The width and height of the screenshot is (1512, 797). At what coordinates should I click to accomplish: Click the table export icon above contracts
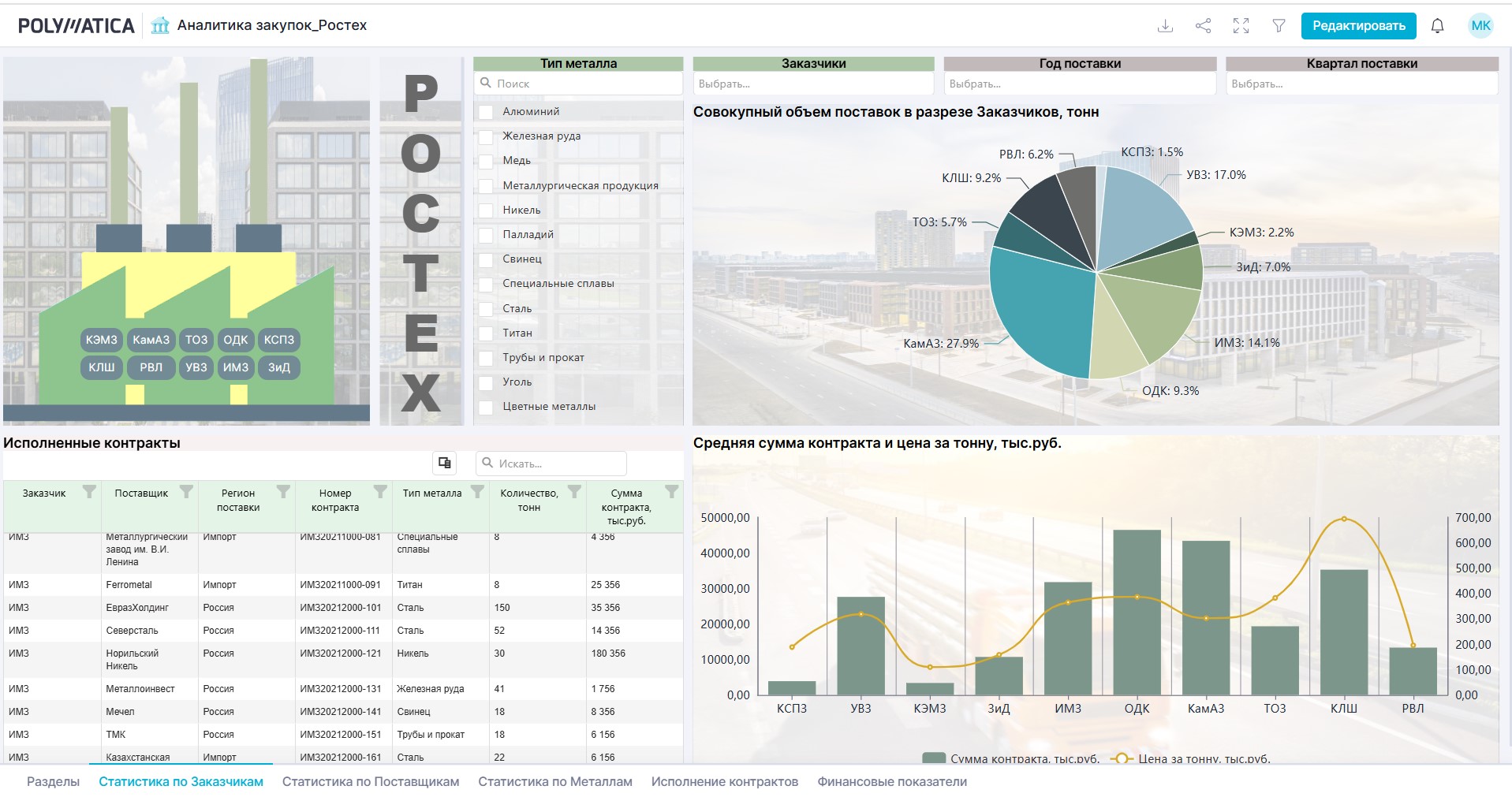click(445, 463)
